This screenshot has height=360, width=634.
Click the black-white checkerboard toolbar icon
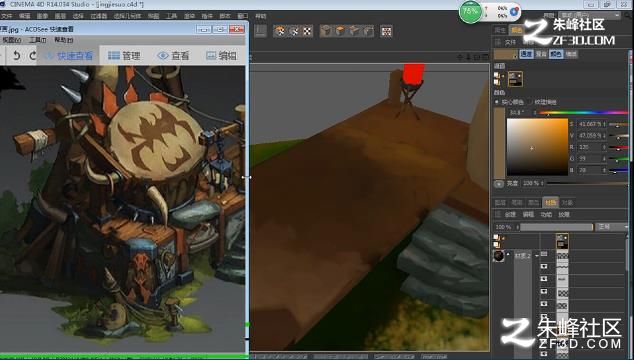click(308, 31)
